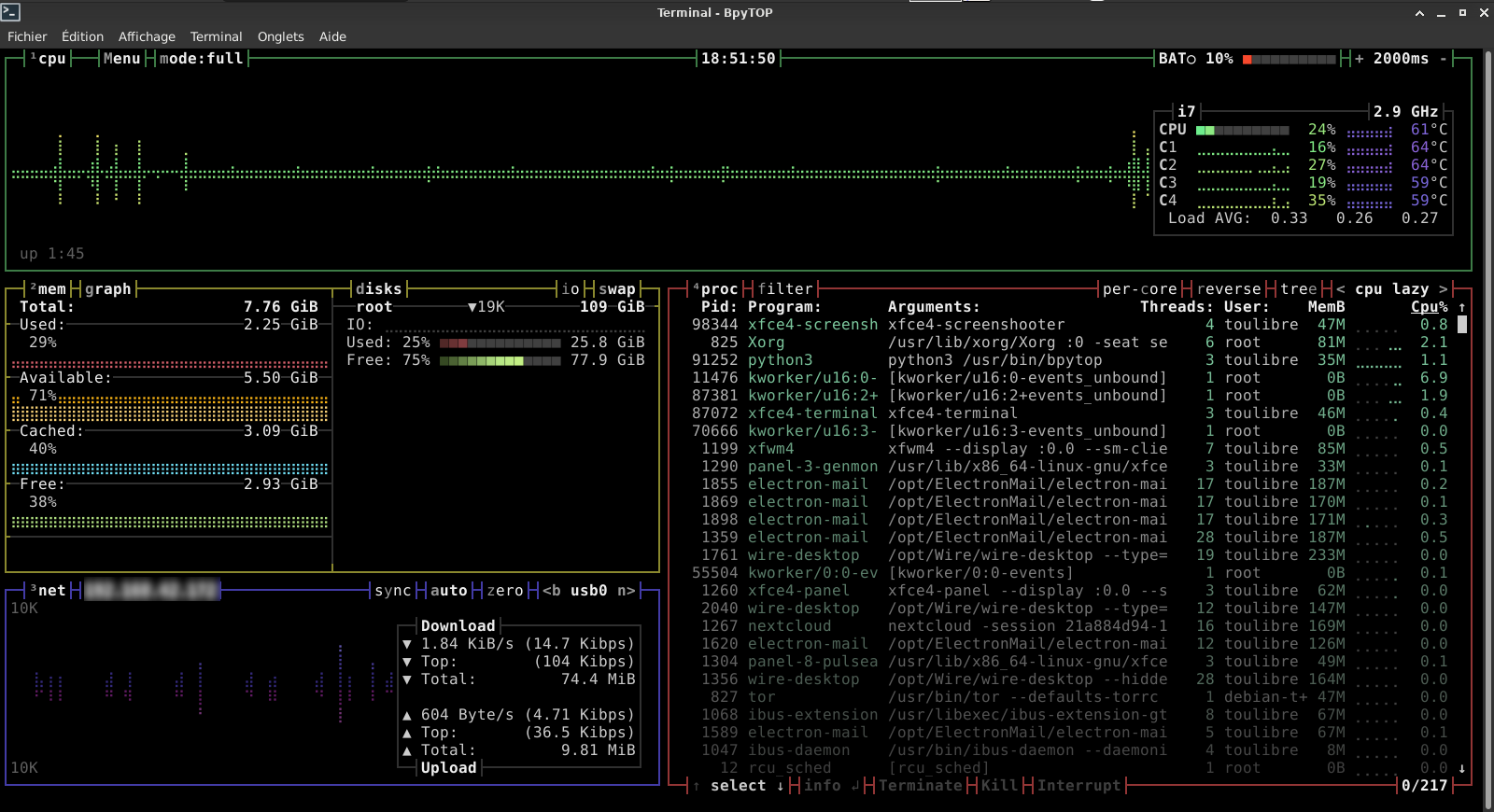The width and height of the screenshot is (1494, 812).
Task: Switch view using mode:full selector
Action: pyautogui.click(x=201, y=59)
